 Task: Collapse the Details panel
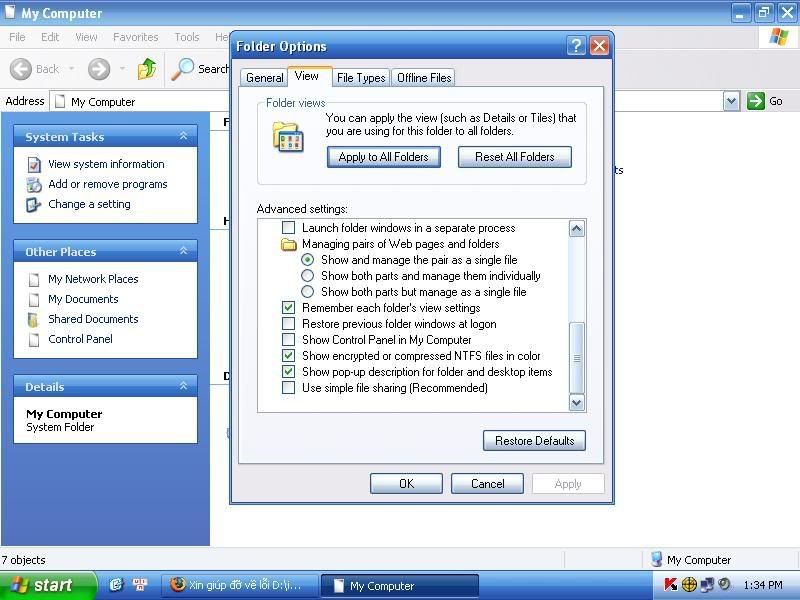click(183, 386)
